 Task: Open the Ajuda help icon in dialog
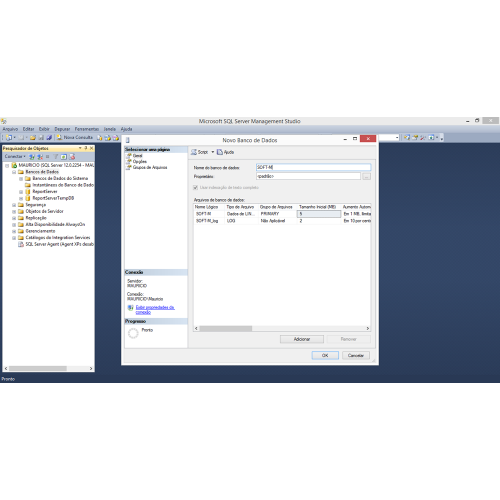tap(220, 152)
